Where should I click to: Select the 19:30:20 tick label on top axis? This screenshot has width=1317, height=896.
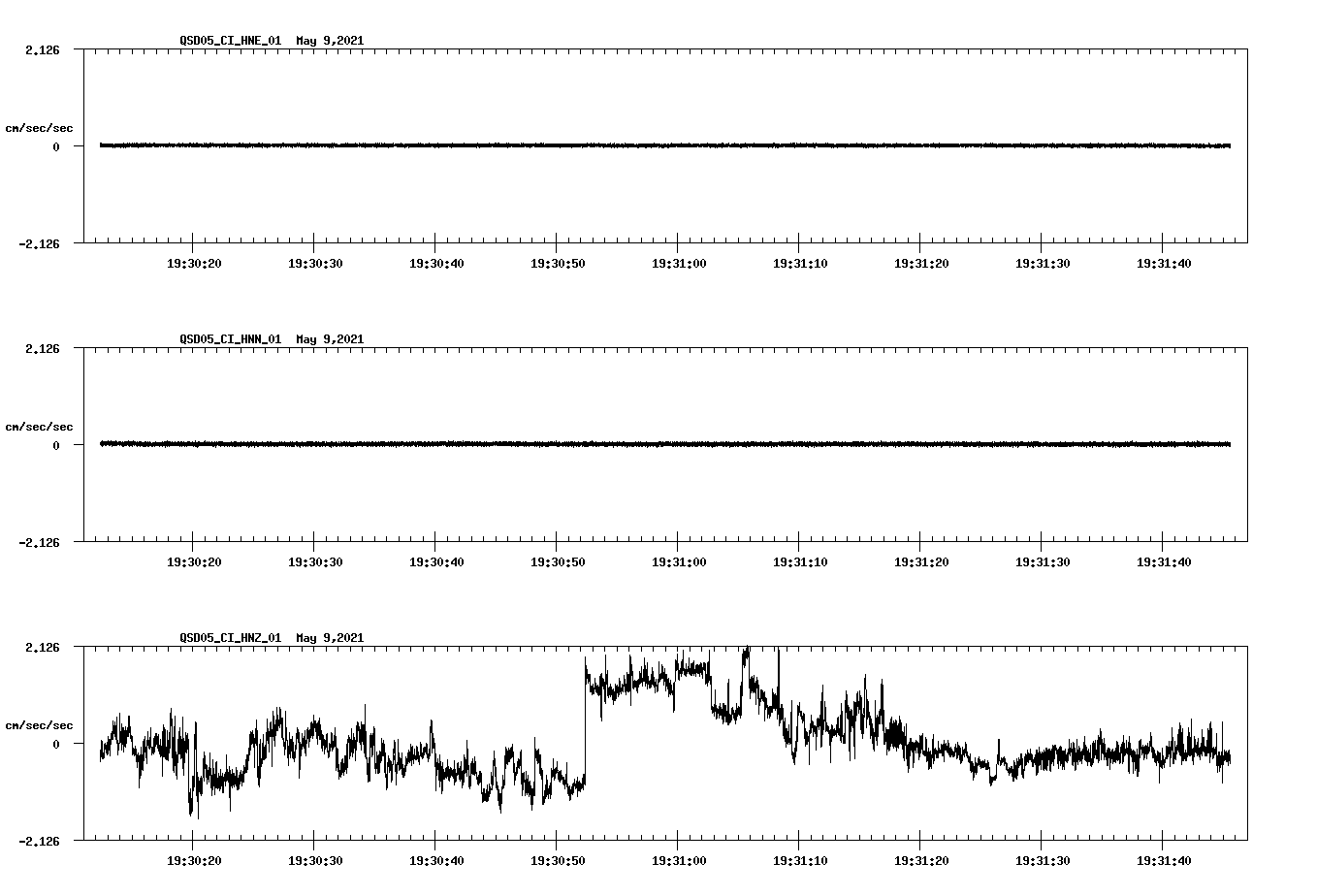194,262
